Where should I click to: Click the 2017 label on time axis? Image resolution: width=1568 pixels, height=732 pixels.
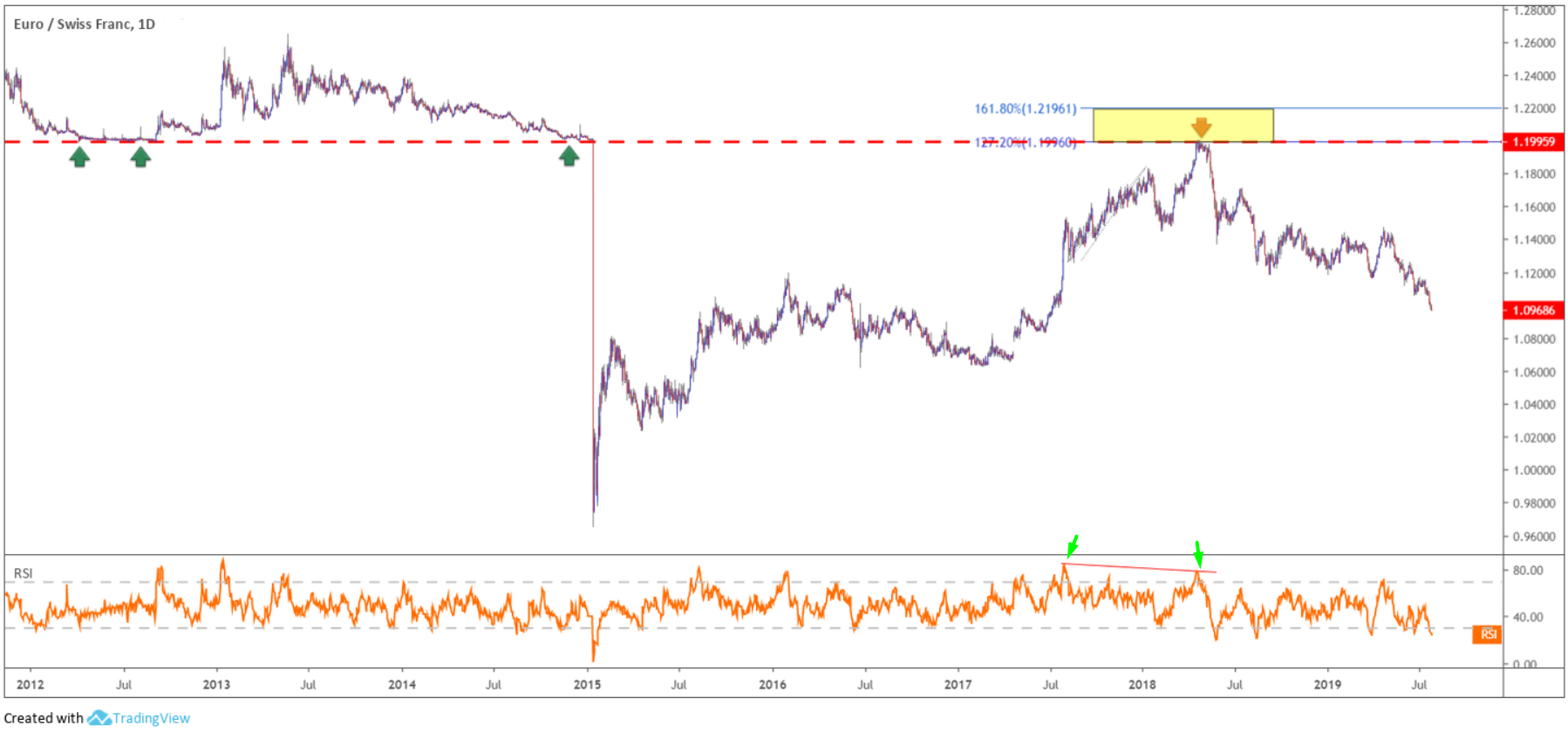[x=958, y=684]
